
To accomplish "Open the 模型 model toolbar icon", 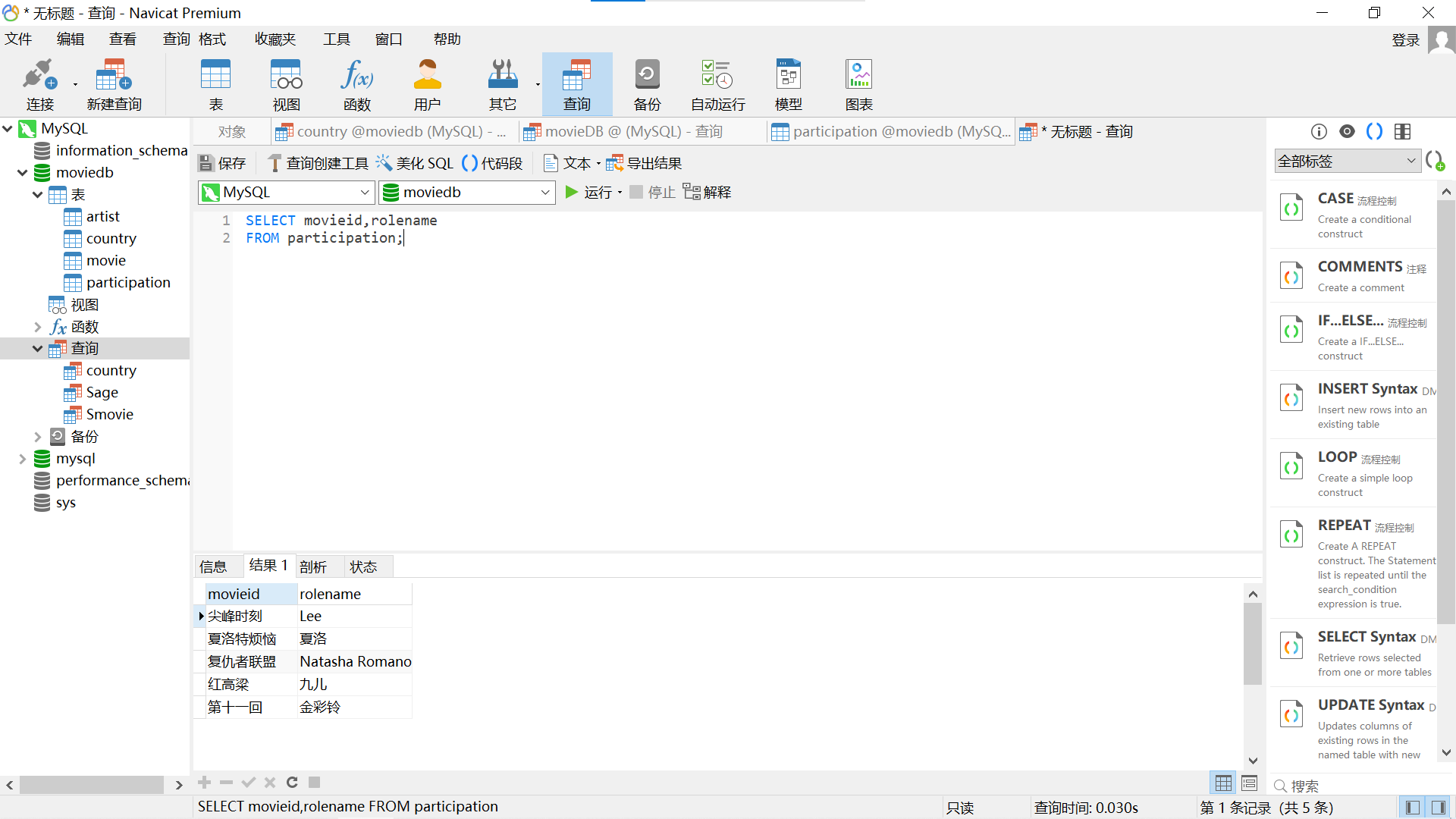I will coord(788,85).
